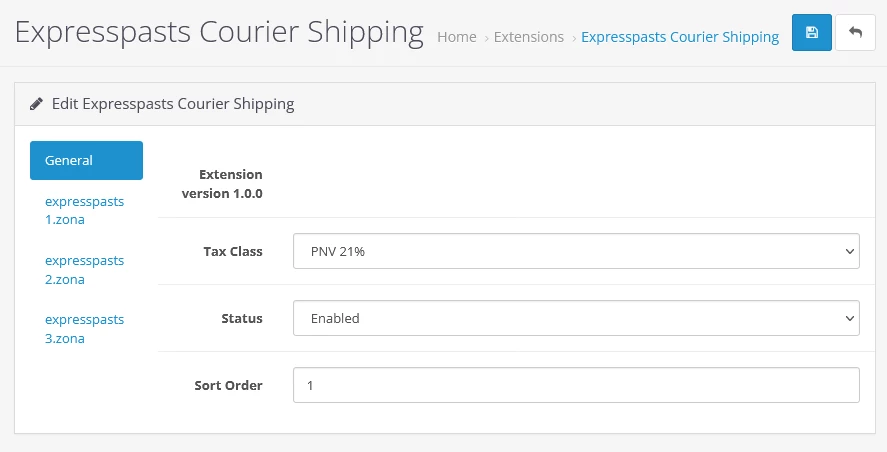Switch to expresspasts 1.zona tab
Image resolution: width=887 pixels, height=452 pixels.
pos(84,210)
